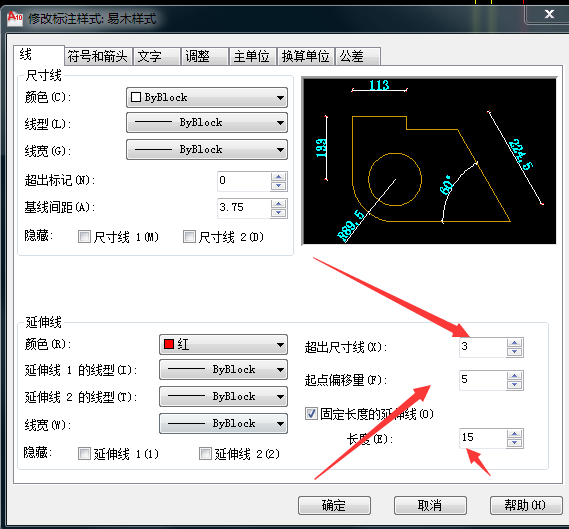Close the 修改标注样式 dialog

point(549,14)
